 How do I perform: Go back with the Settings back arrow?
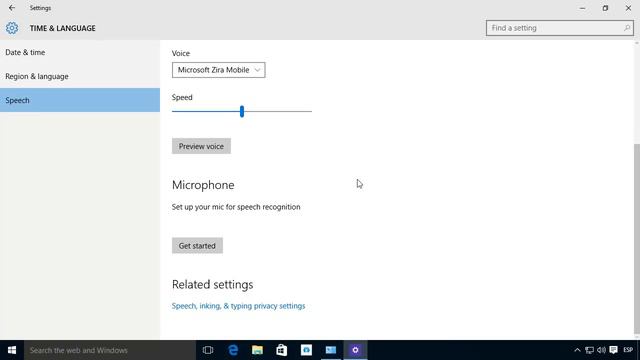click(x=12, y=8)
